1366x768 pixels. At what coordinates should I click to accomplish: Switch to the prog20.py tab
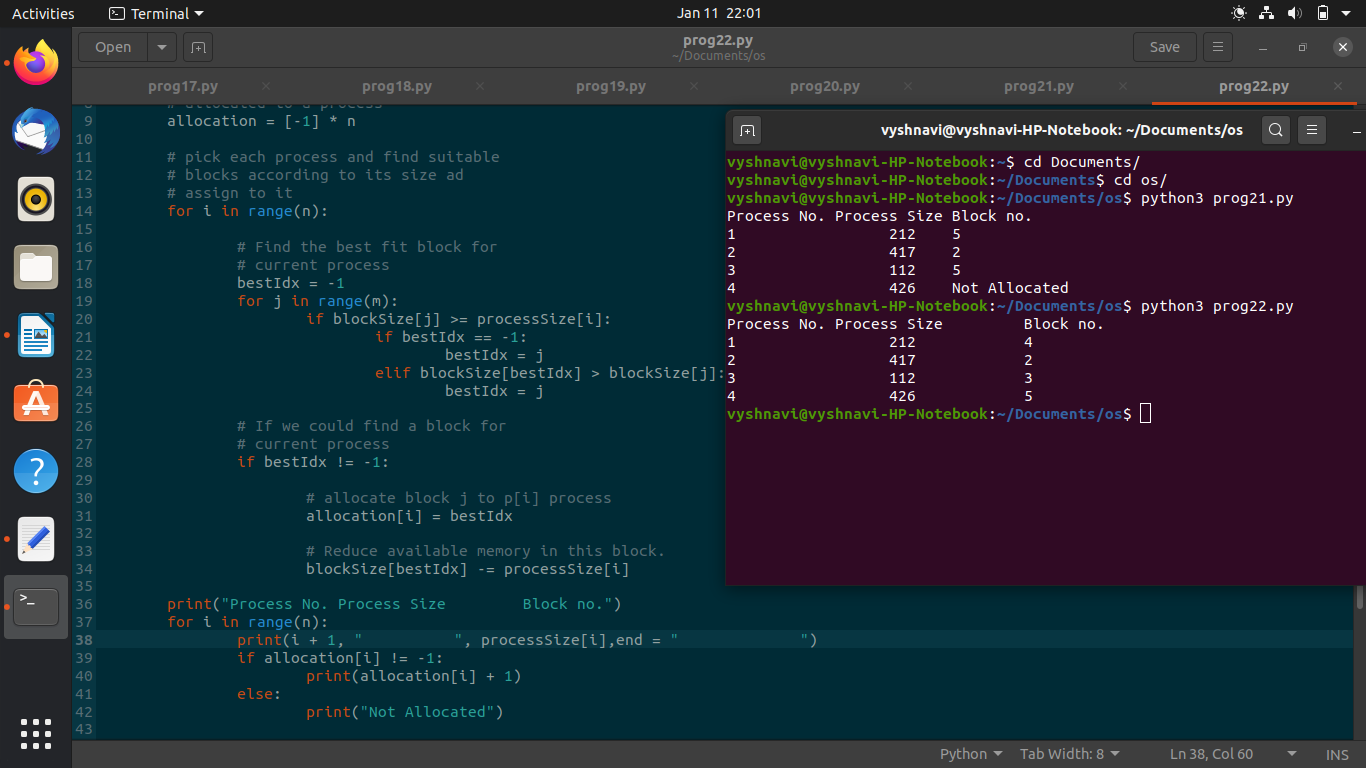[825, 86]
